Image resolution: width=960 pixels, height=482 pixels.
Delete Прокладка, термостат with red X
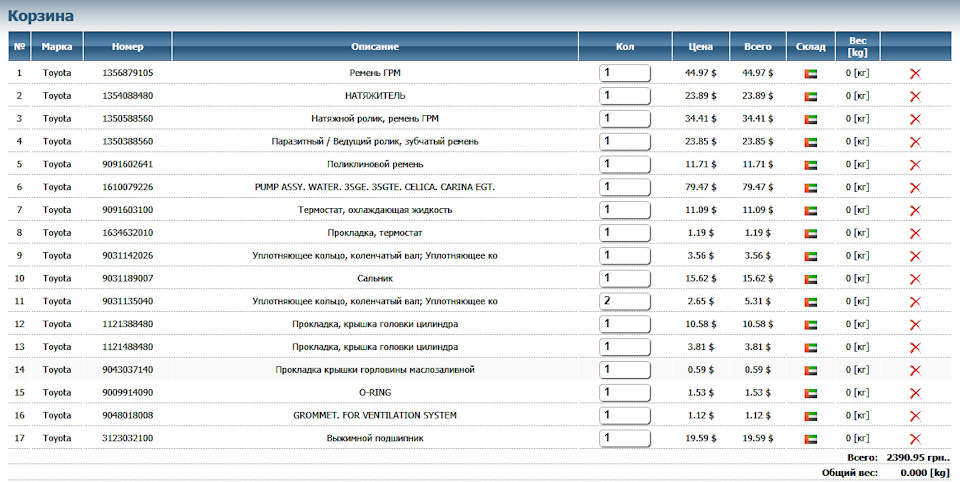pos(915,233)
